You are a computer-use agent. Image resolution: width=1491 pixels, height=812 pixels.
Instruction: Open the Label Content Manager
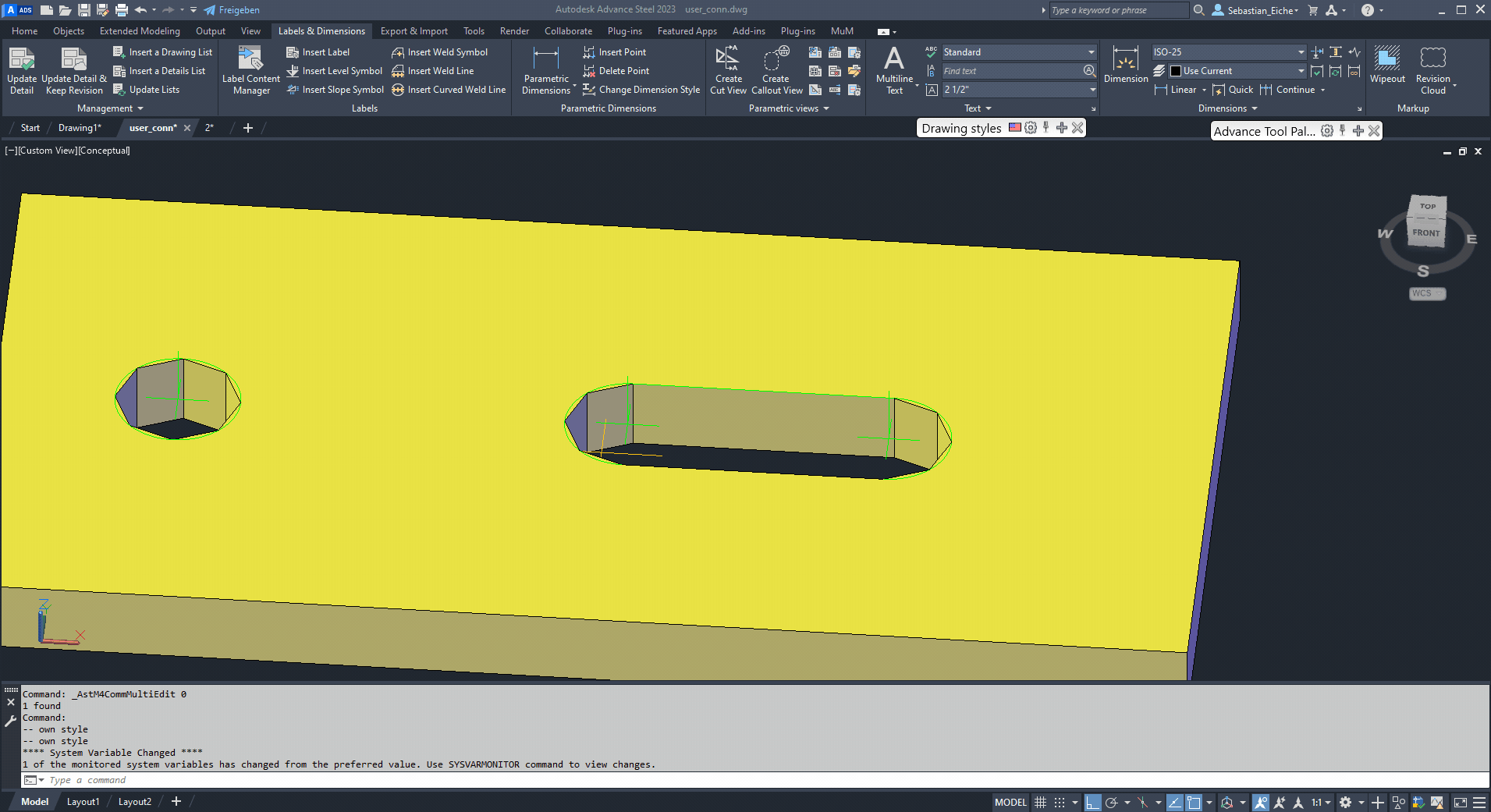coord(250,69)
